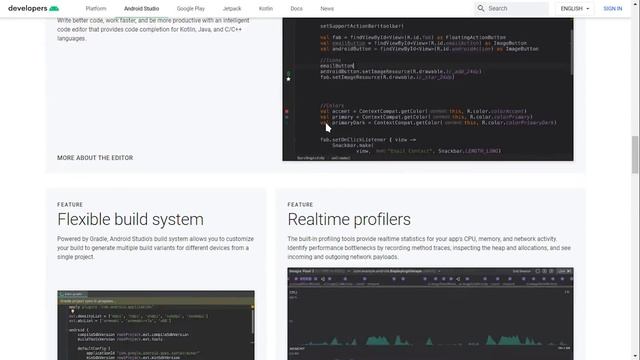640x360 pixels.
Task: Click the Flexible build system heading
Action: tap(131, 220)
